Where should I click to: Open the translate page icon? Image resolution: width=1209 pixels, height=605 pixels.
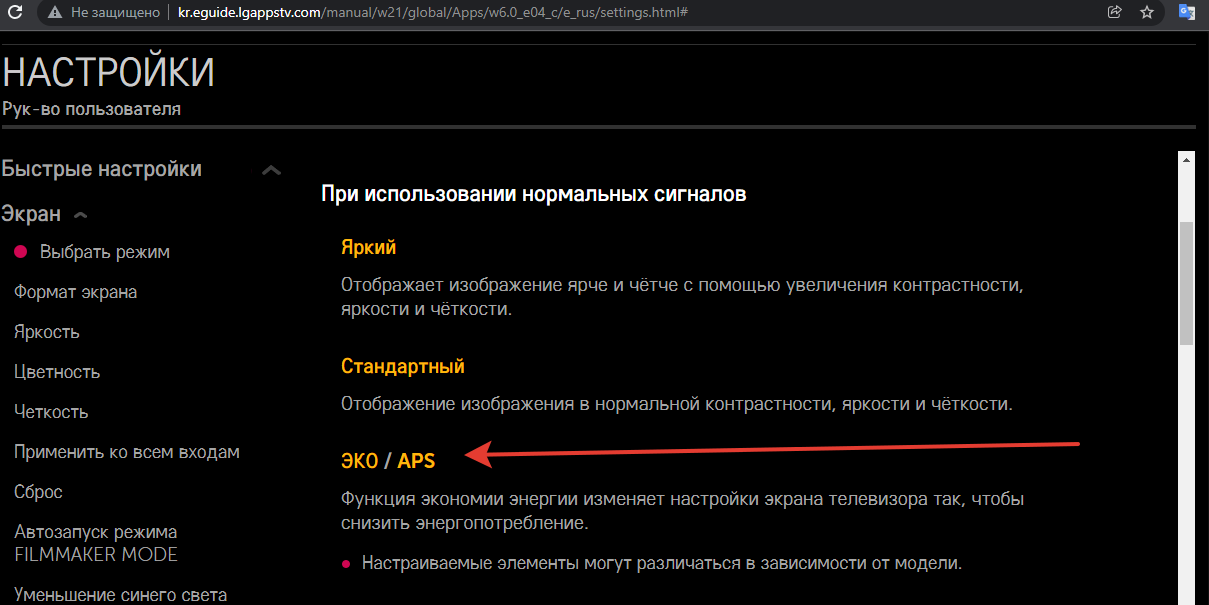coord(1187,12)
